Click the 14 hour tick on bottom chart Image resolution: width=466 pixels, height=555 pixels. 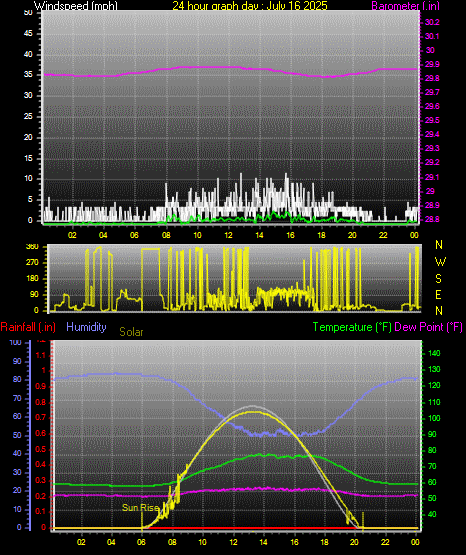[263, 542]
